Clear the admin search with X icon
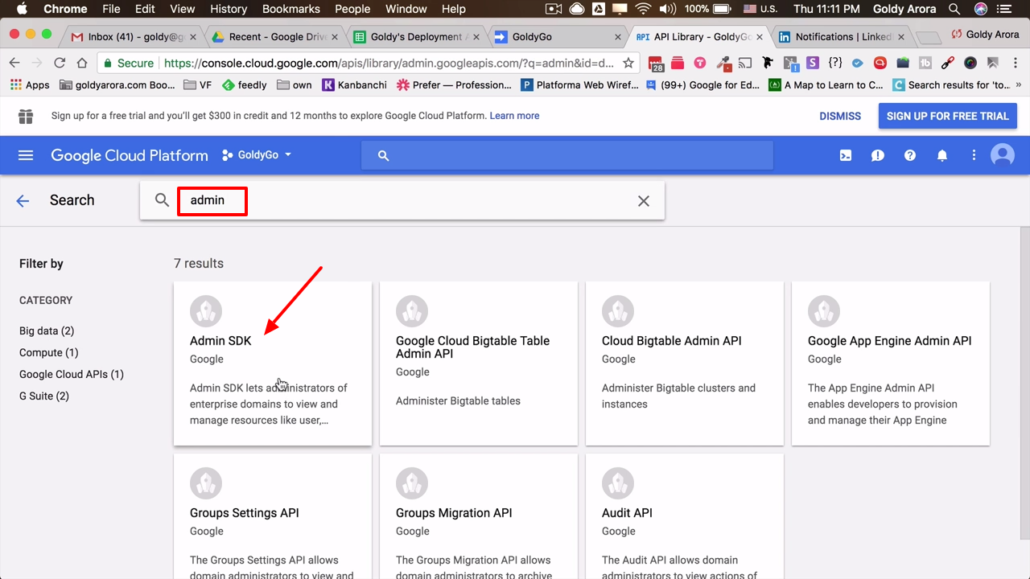The width and height of the screenshot is (1030, 579). point(643,201)
